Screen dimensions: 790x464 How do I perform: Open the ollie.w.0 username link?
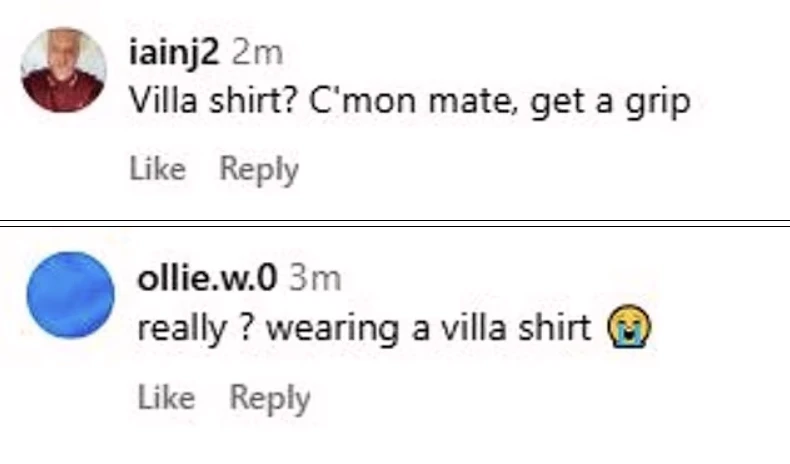[207, 277]
